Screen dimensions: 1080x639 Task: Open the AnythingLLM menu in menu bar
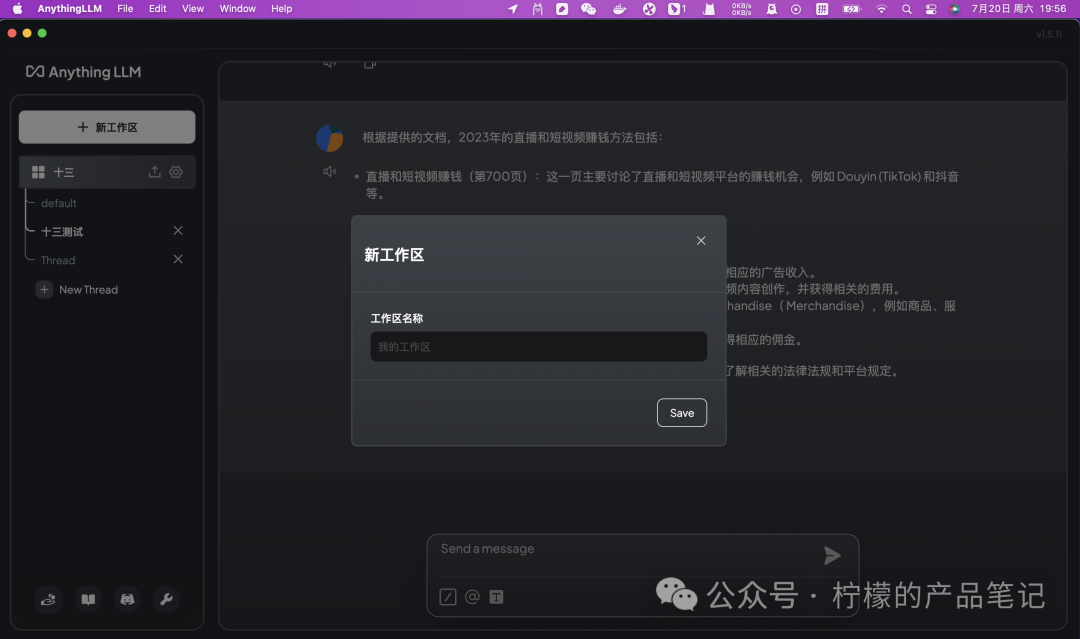point(68,8)
